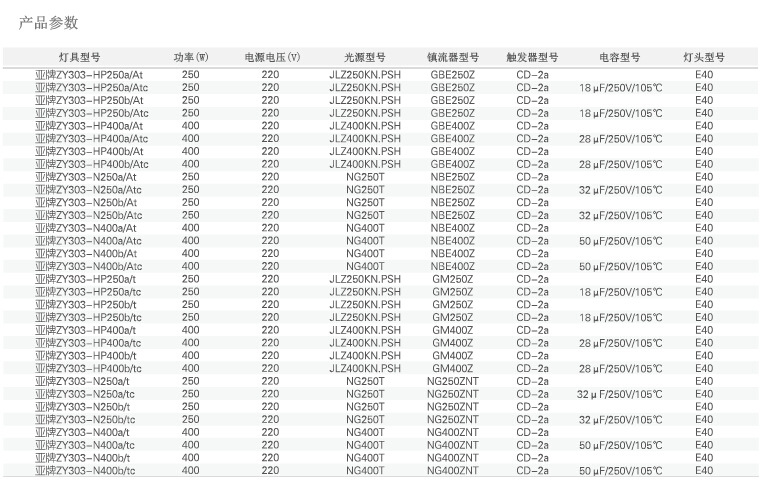Select model 亚牌ZY303-N250a/tc
This screenshot has width=763, height=490.
coord(85,394)
